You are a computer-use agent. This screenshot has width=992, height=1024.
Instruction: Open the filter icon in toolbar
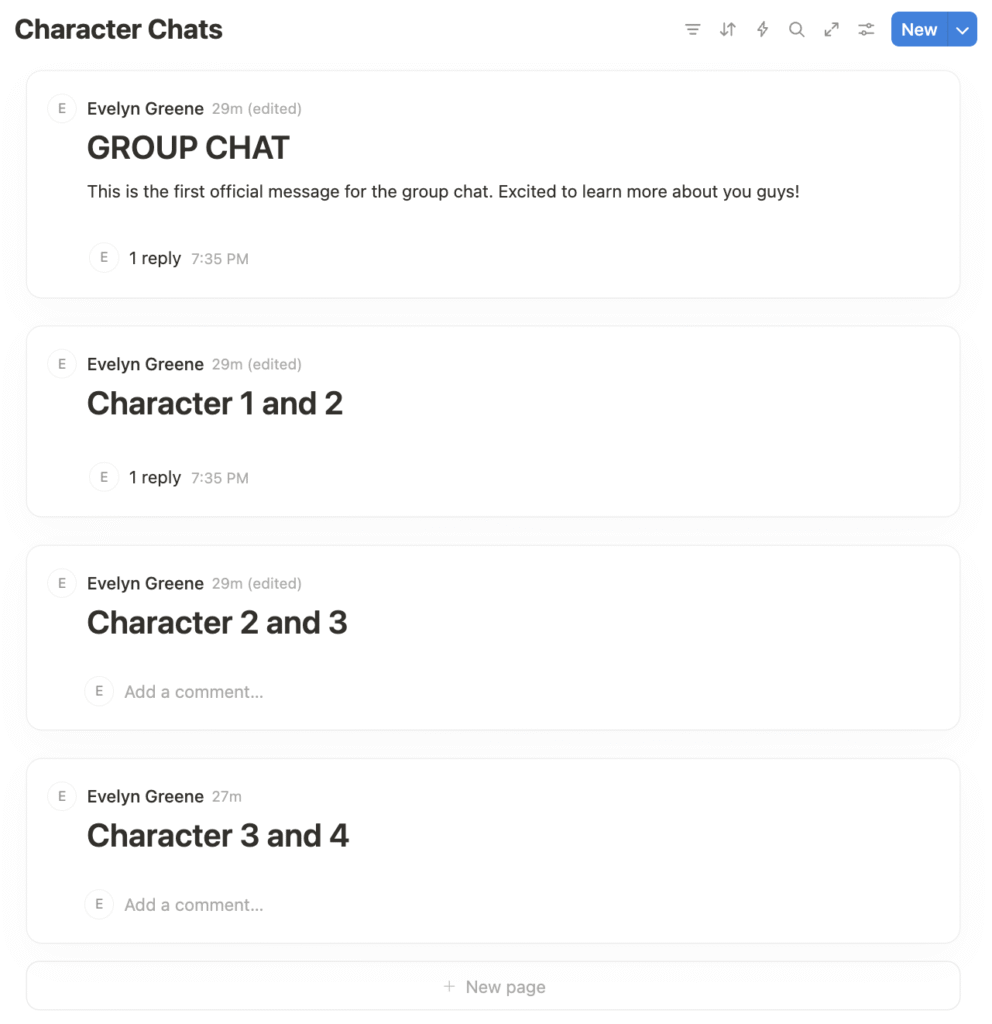(x=692, y=29)
